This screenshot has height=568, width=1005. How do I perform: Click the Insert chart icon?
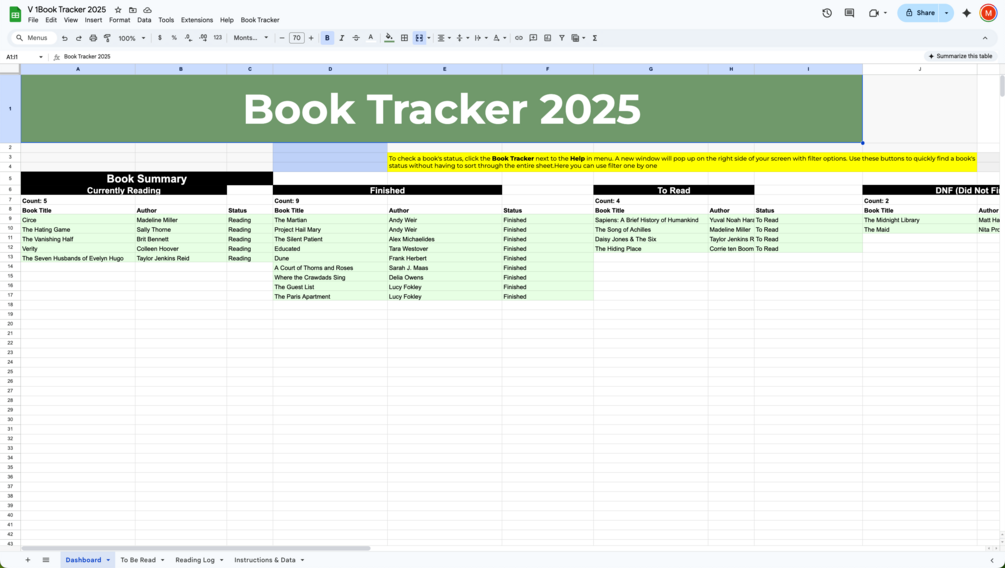547,38
